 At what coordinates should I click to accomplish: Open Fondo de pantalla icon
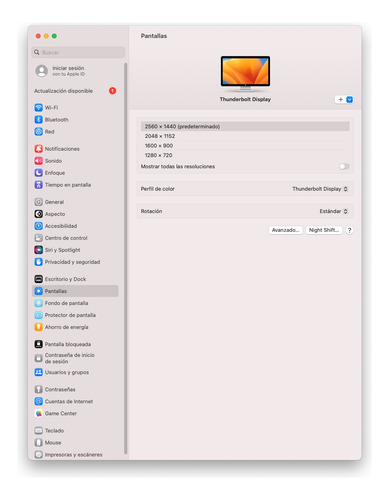39,303
